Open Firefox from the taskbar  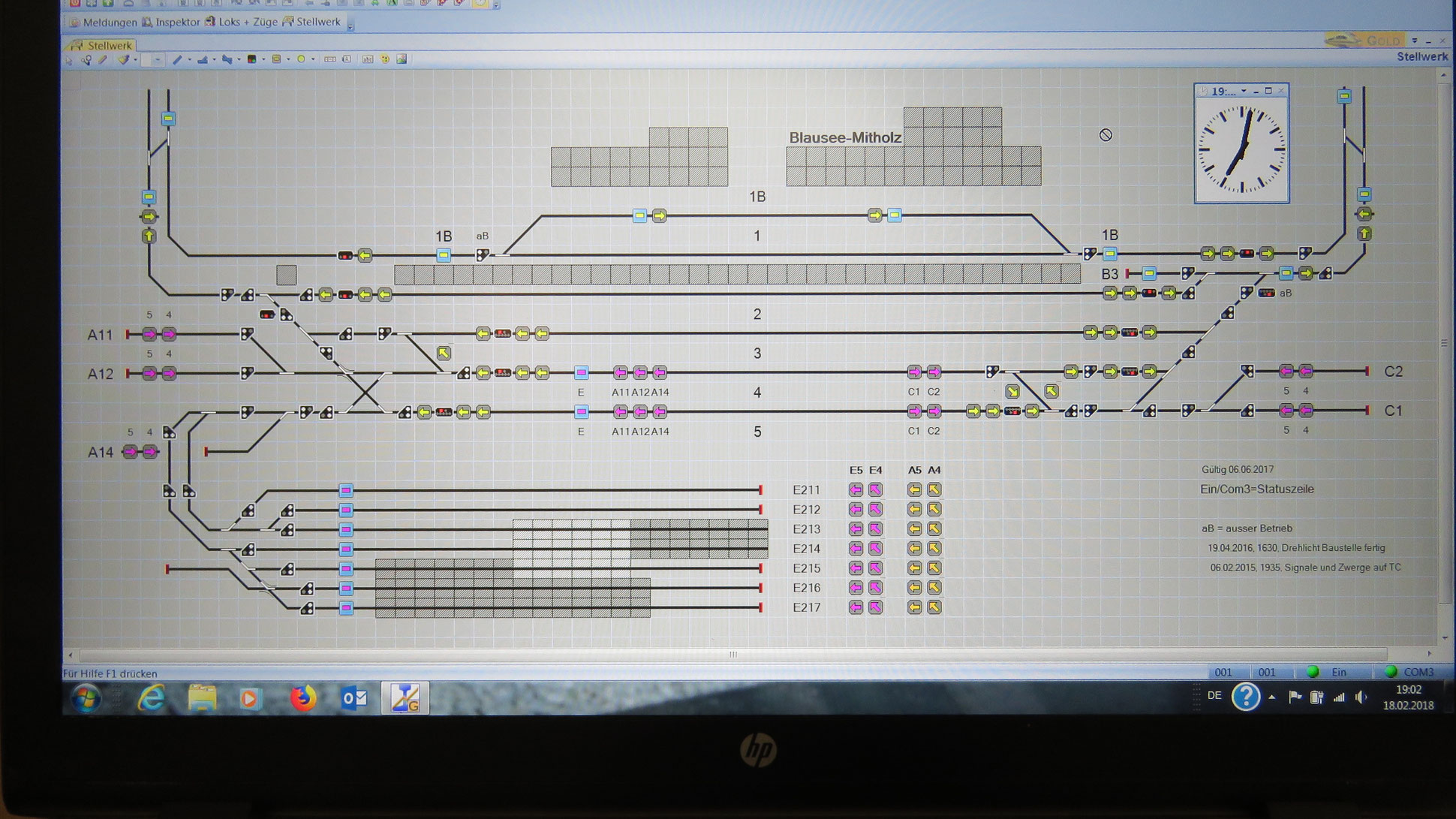point(303,698)
